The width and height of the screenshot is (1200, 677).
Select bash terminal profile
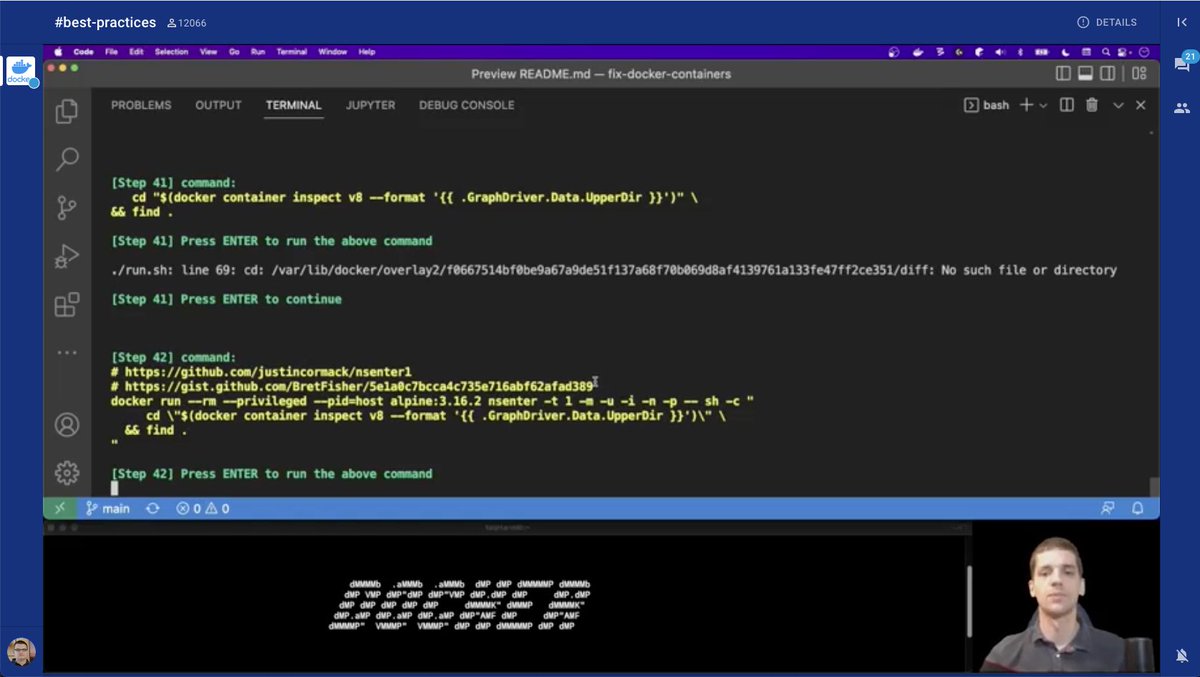point(986,105)
